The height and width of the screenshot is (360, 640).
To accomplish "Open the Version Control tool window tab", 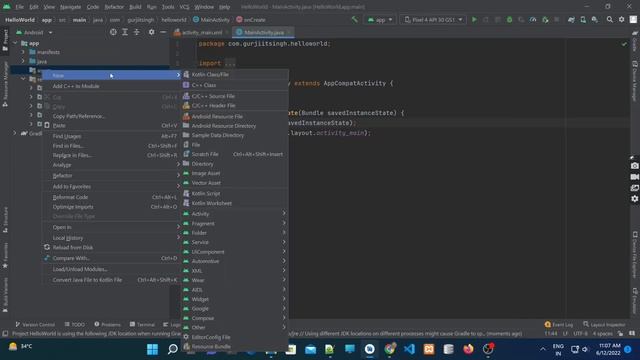I will [35, 324].
